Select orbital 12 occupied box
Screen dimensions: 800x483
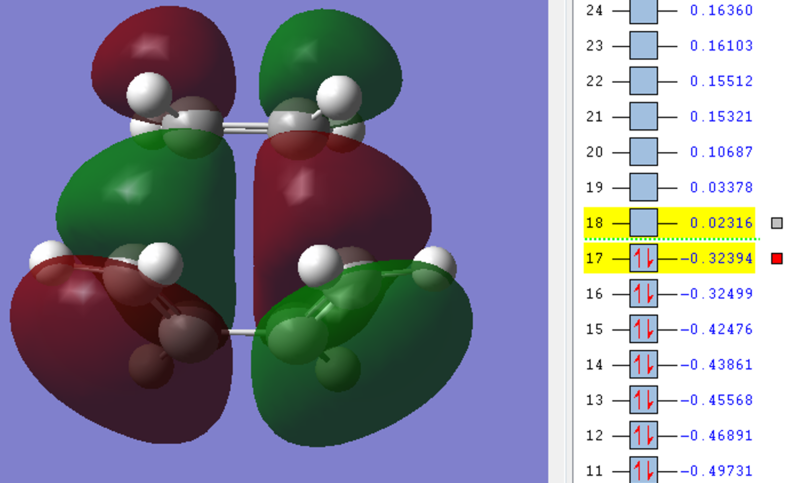pyautogui.click(x=643, y=436)
